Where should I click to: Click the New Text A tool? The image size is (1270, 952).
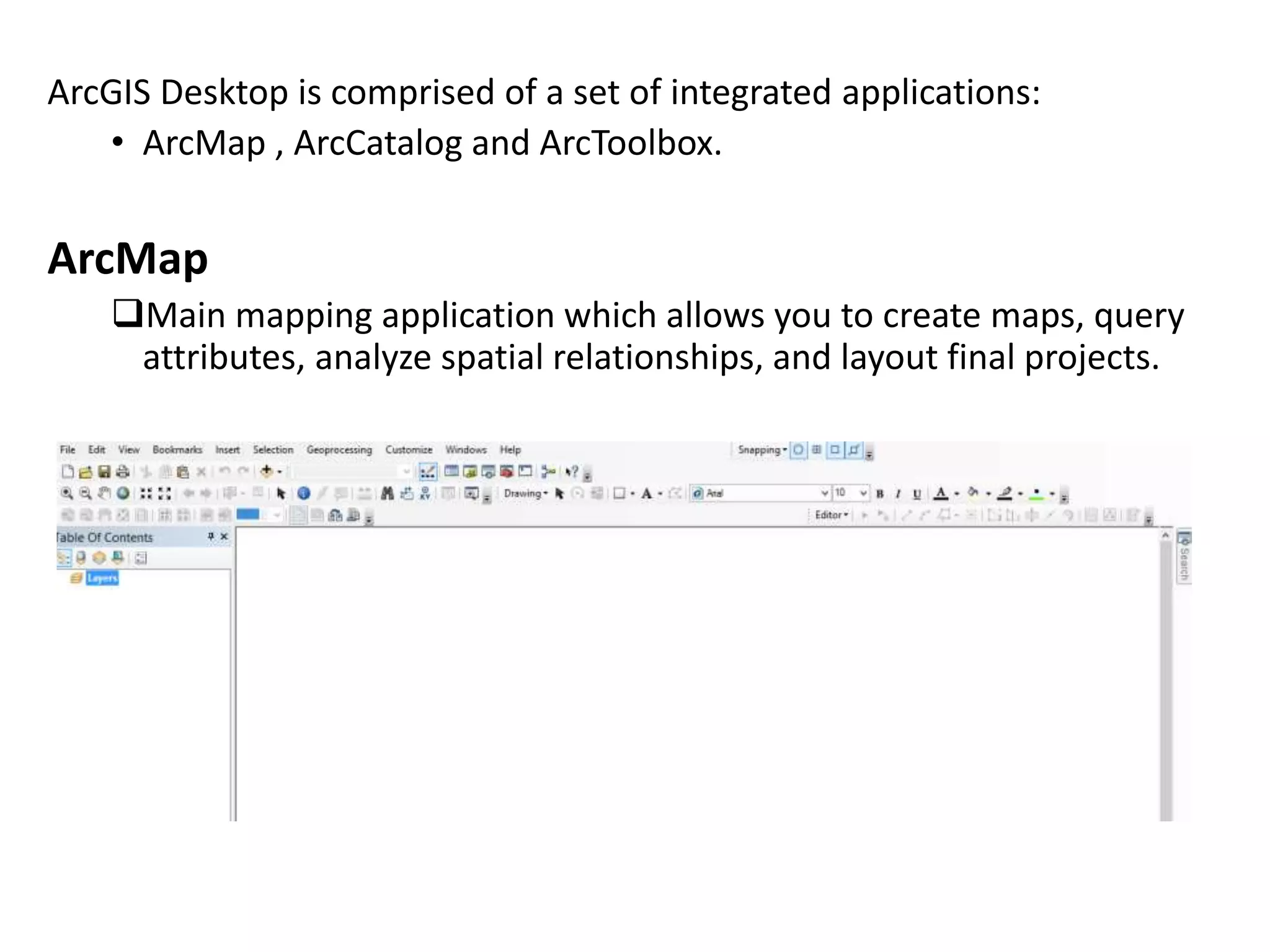click(646, 493)
